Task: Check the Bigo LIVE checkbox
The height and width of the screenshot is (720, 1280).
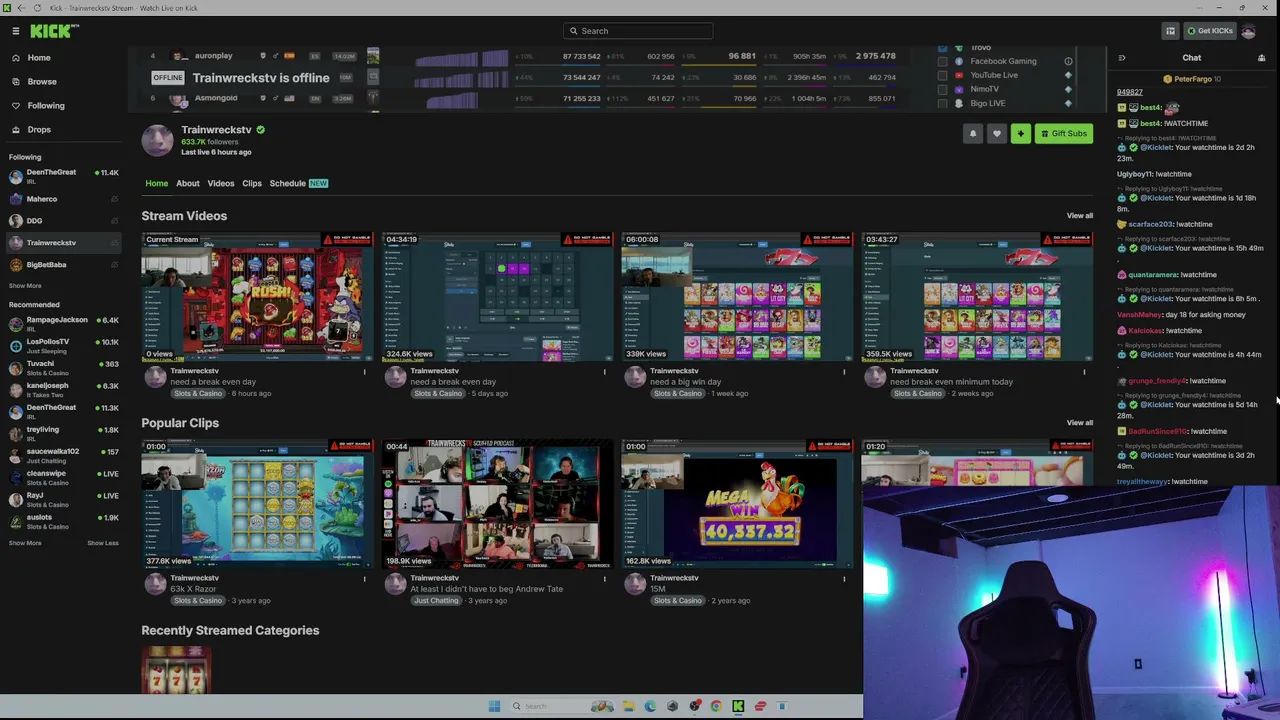Action: [x=943, y=103]
